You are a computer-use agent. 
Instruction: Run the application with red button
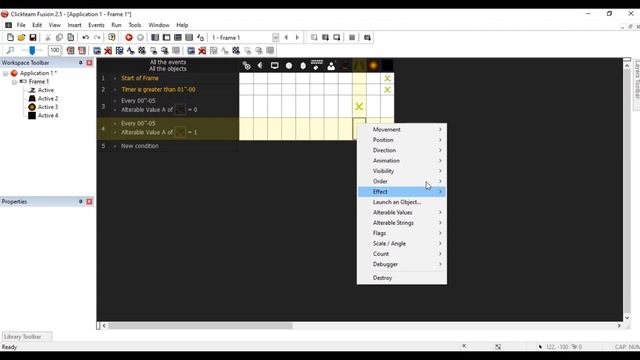tap(129, 38)
